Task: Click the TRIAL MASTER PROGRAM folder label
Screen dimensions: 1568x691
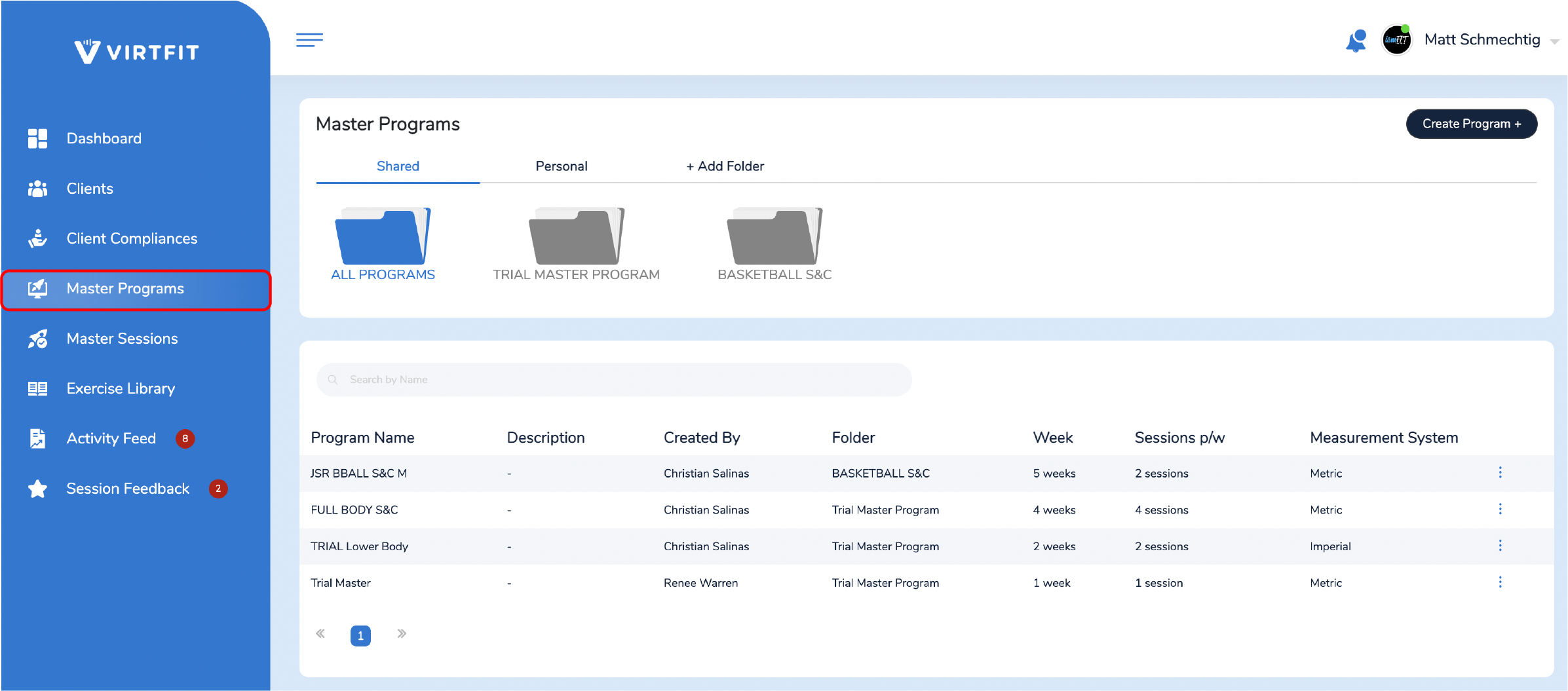Action: [x=576, y=274]
